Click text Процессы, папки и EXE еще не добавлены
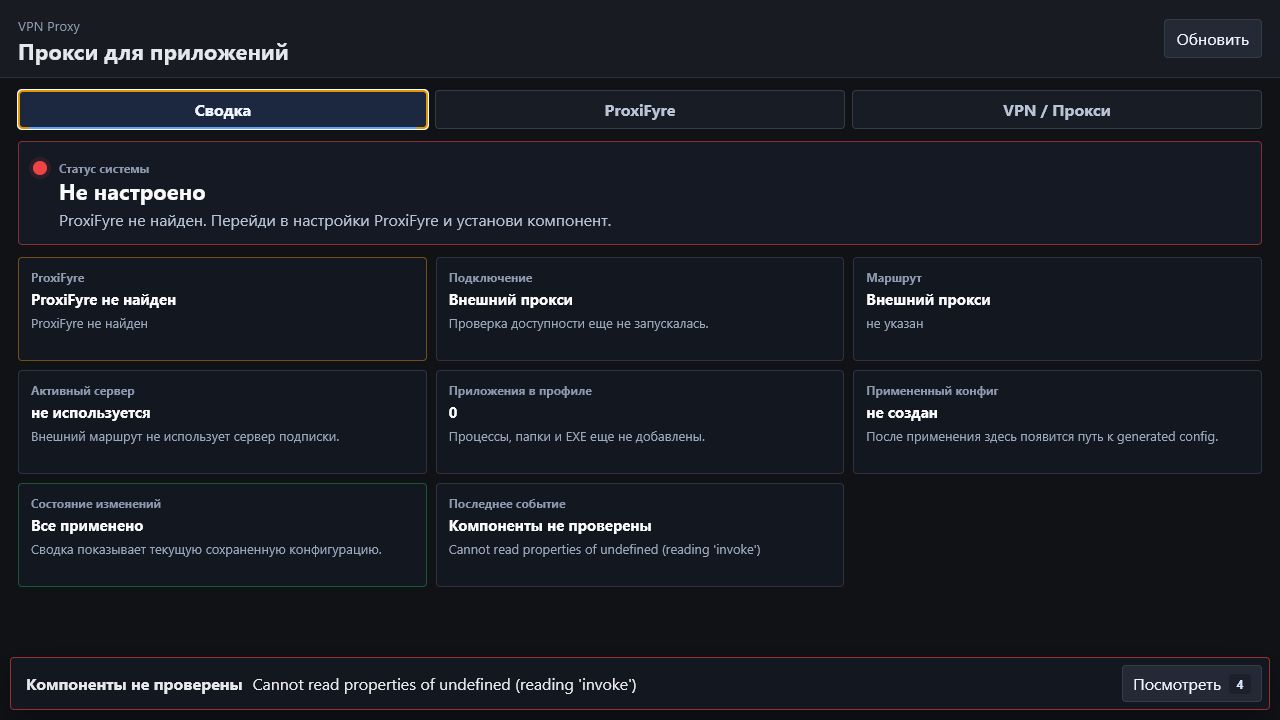Image resolution: width=1280 pixels, height=720 pixels. [577, 436]
